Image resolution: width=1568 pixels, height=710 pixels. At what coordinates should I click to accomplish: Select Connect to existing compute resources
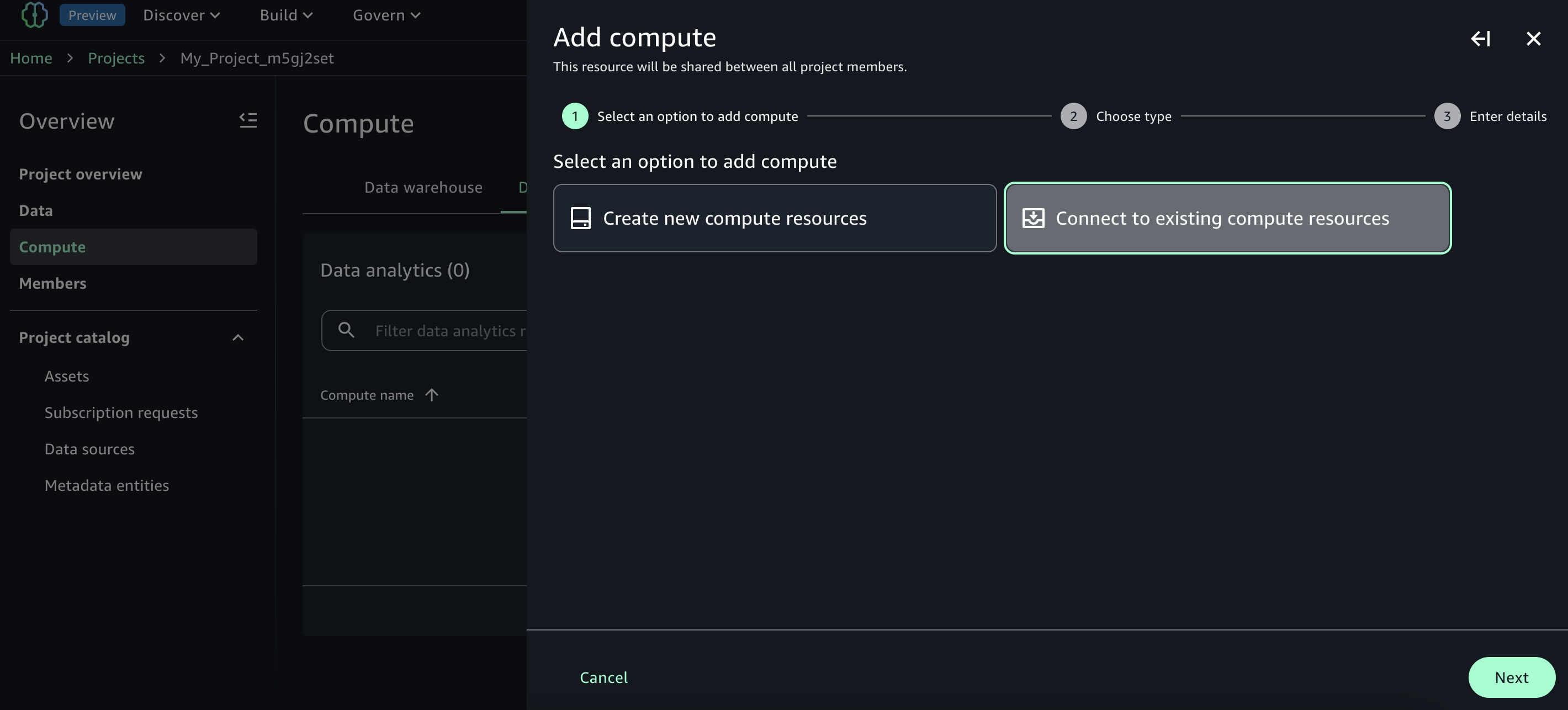1227,218
